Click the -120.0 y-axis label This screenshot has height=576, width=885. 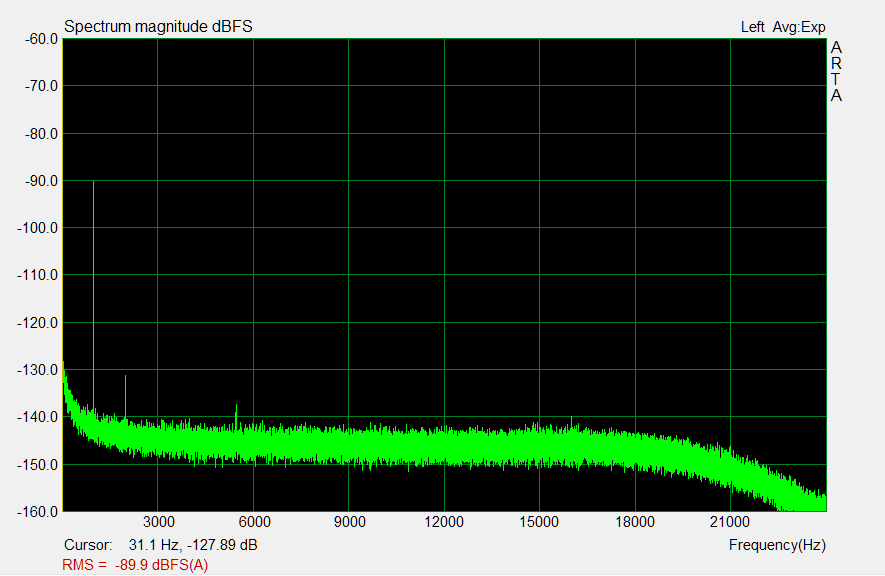[38, 323]
